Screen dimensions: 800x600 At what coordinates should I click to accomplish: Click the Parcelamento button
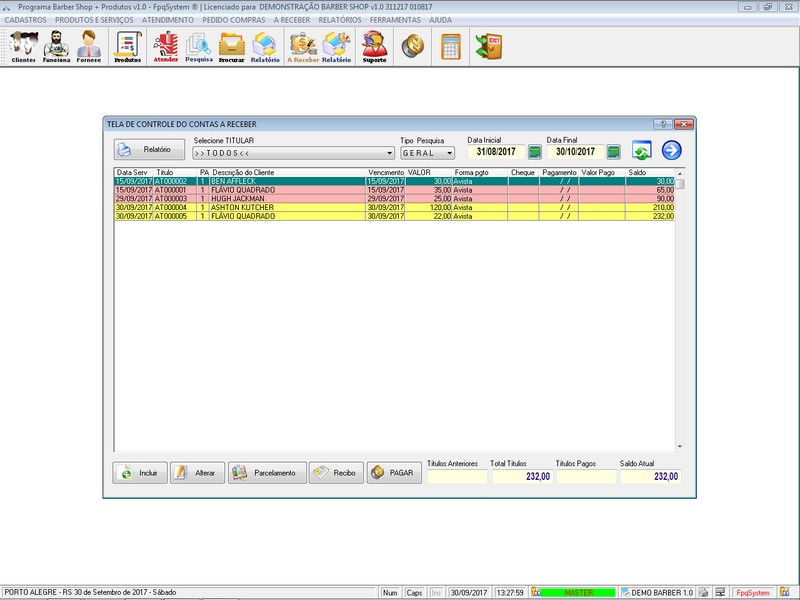[x=266, y=473]
